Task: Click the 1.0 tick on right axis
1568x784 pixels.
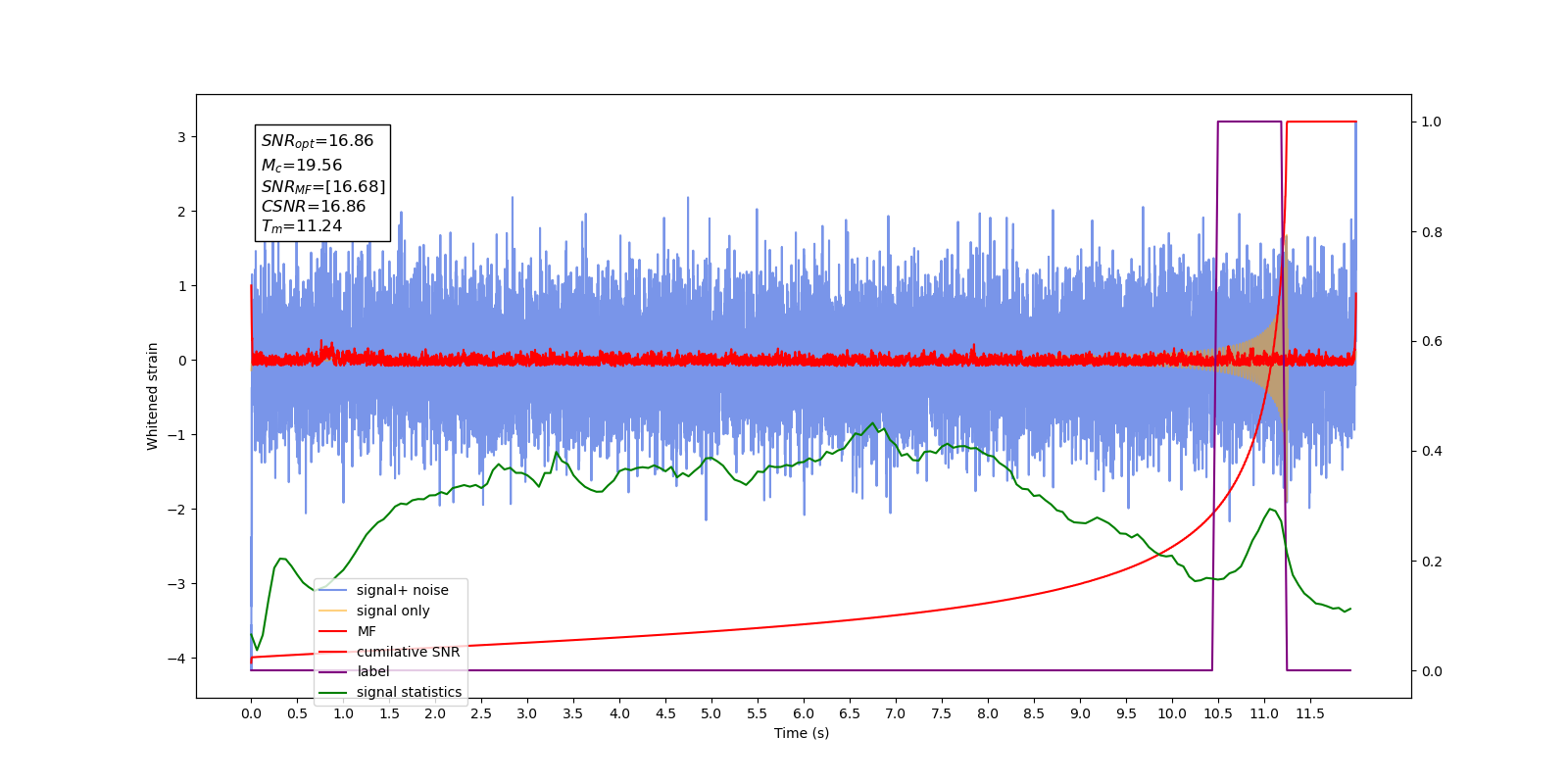Action: 1432,122
